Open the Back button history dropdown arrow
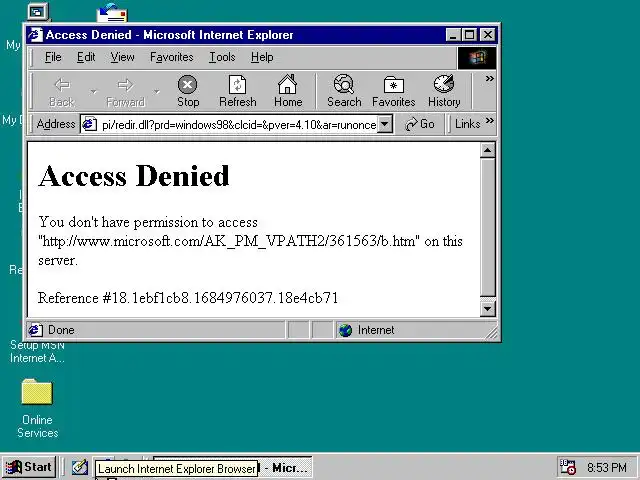640x480 pixels. [93, 92]
